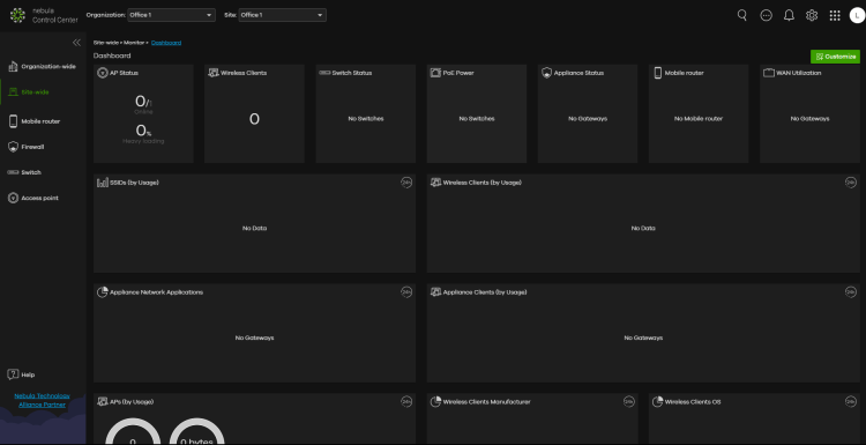Screen dimensions: 866x445
Task: Select Mobile router in the sidebar
Action: (x=40, y=121)
